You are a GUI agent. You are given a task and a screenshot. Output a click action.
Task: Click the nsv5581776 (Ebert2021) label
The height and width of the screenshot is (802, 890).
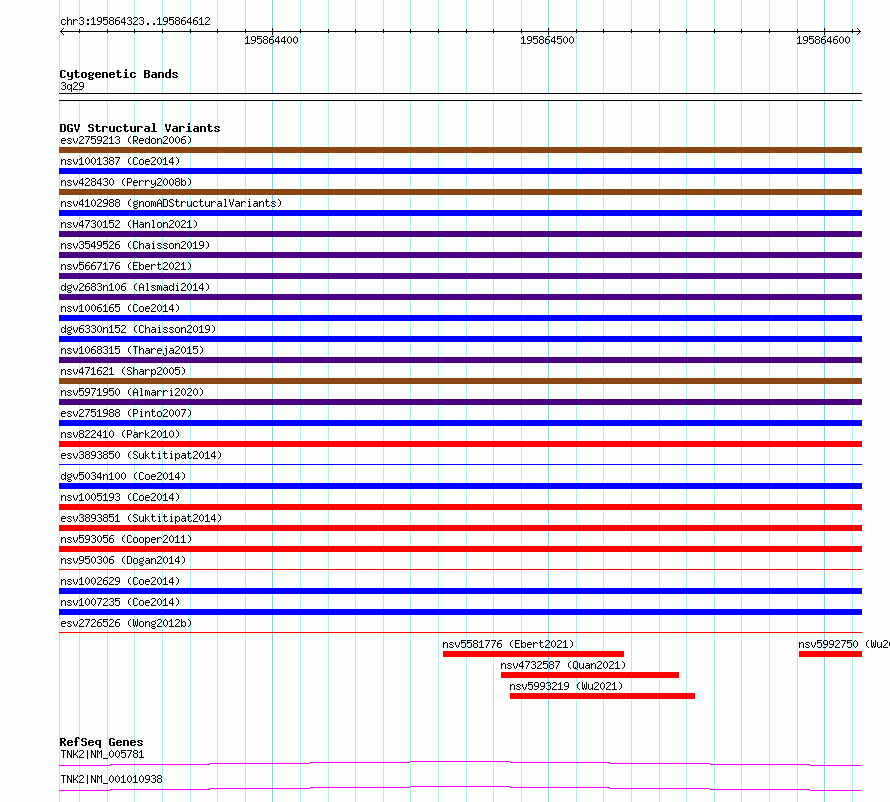coord(508,644)
